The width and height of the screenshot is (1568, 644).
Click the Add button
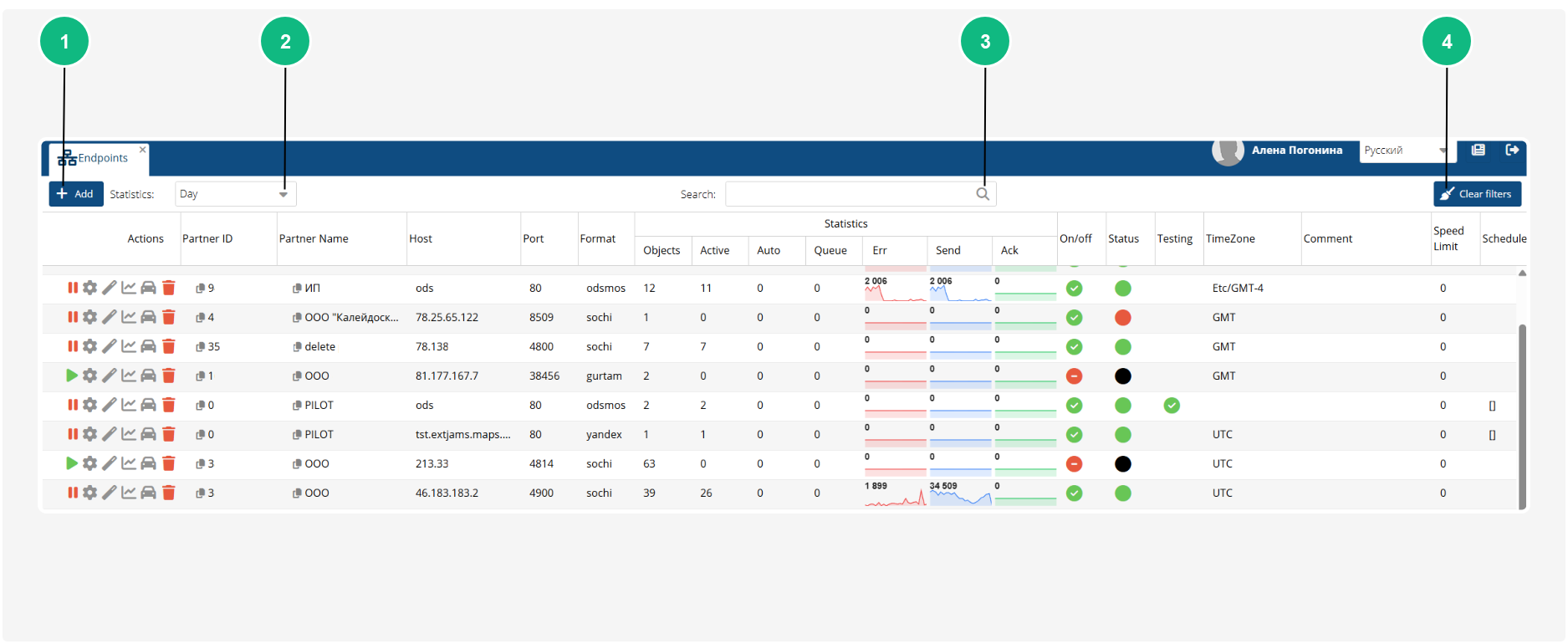pyautogui.click(x=76, y=194)
